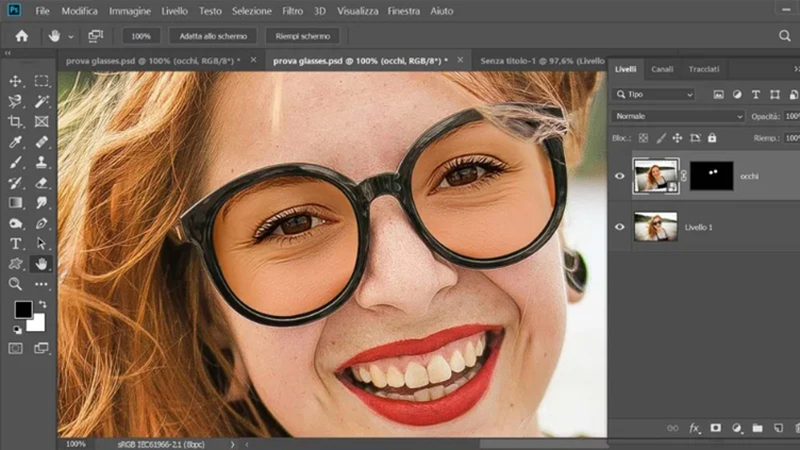Select the Smudge tool
Screen dimensions: 800x450
coord(41,203)
